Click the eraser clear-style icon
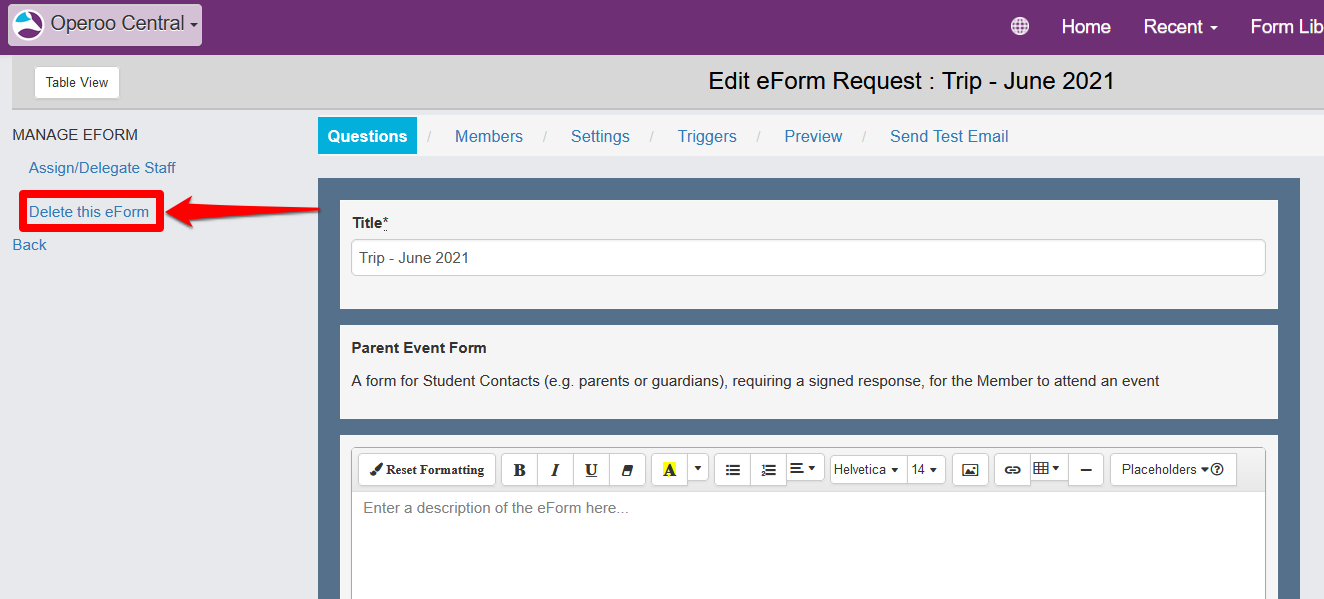Image resolution: width=1324 pixels, height=599 pixels. (x=627, y=470)
